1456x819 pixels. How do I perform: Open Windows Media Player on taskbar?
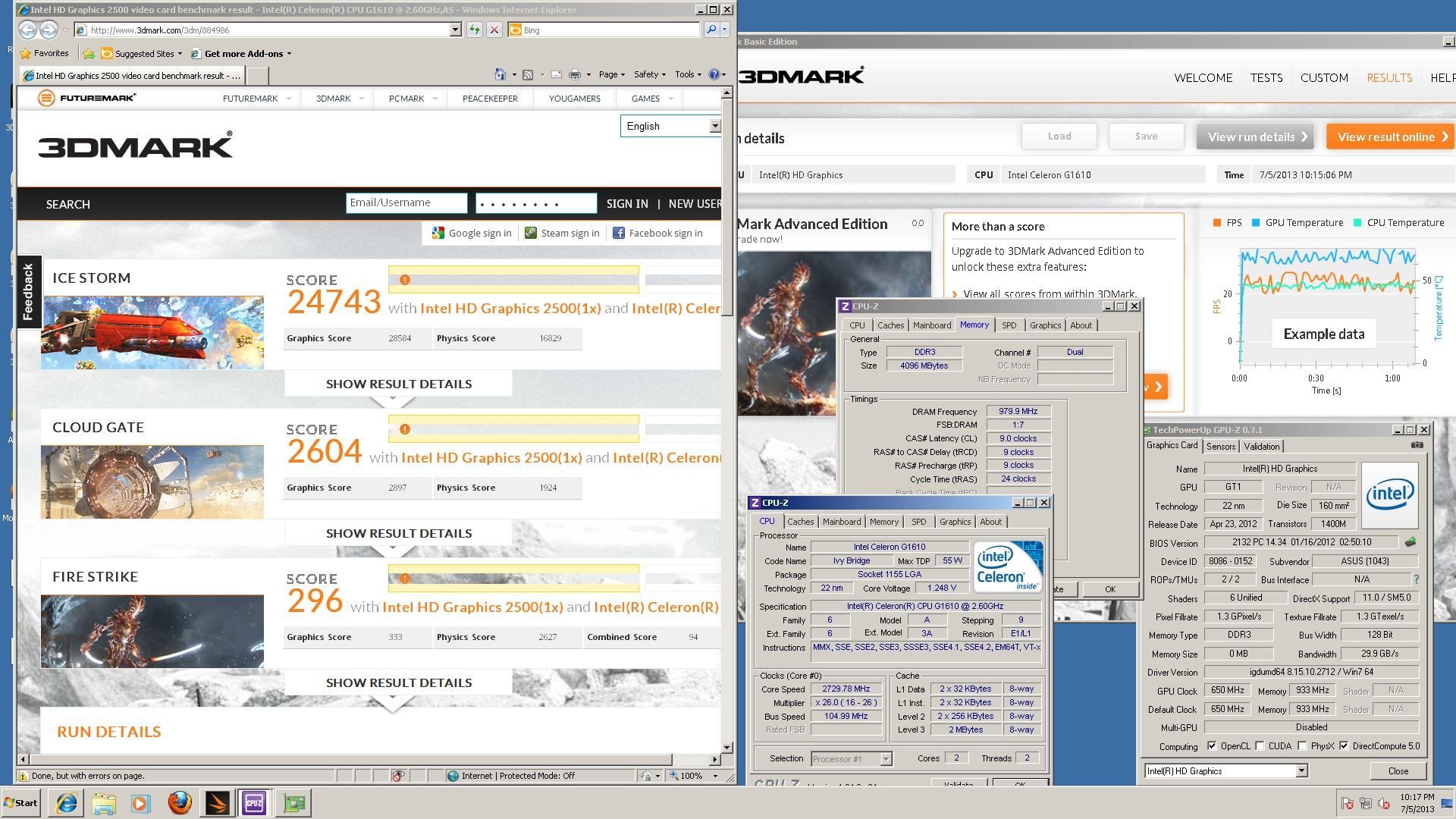pyautogui.click(x=141, y=803)
